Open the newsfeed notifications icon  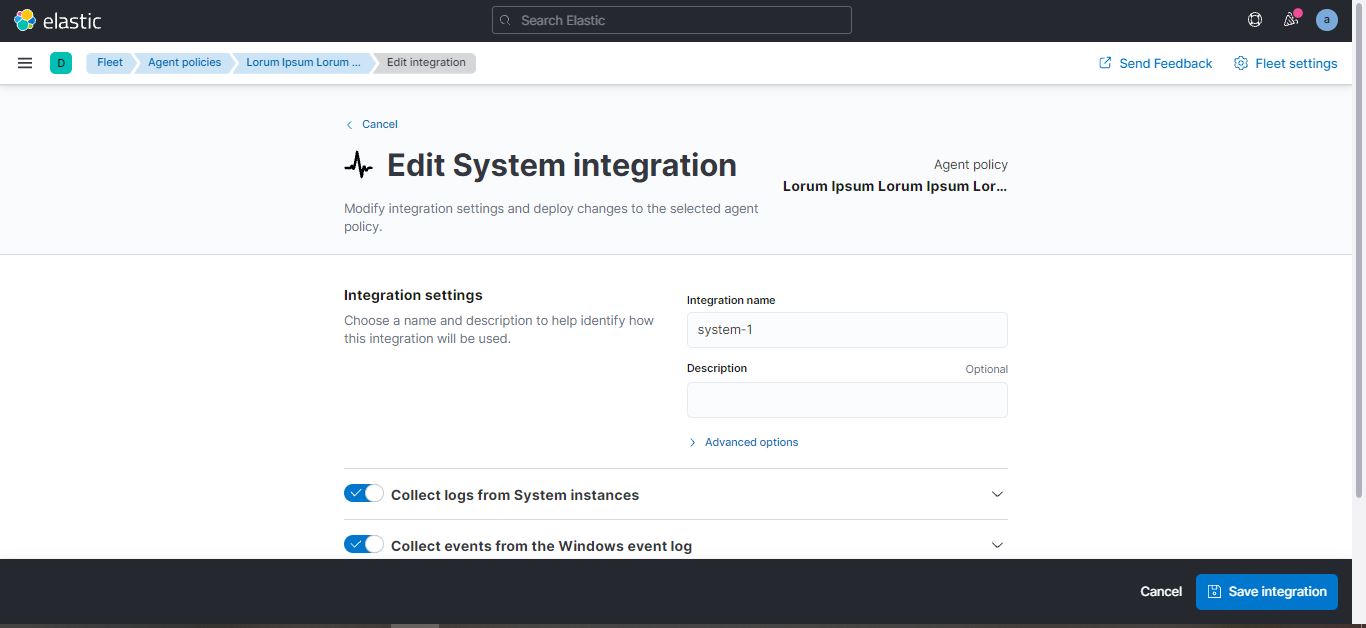pyautogui.click(x=1291, y=20)
